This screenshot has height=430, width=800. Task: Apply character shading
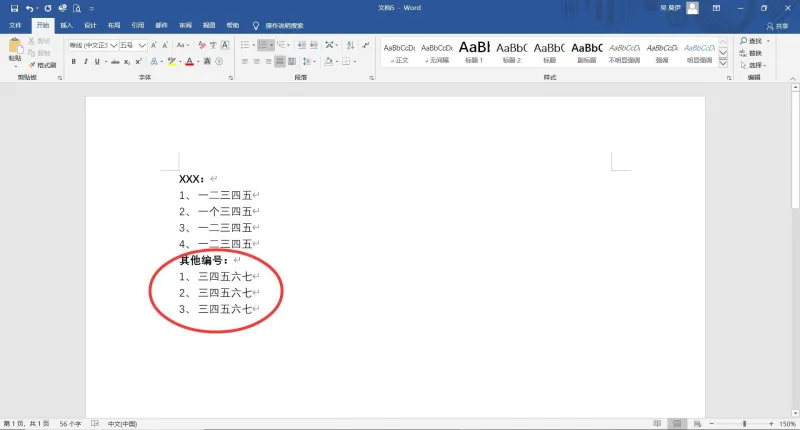[208, 62]
